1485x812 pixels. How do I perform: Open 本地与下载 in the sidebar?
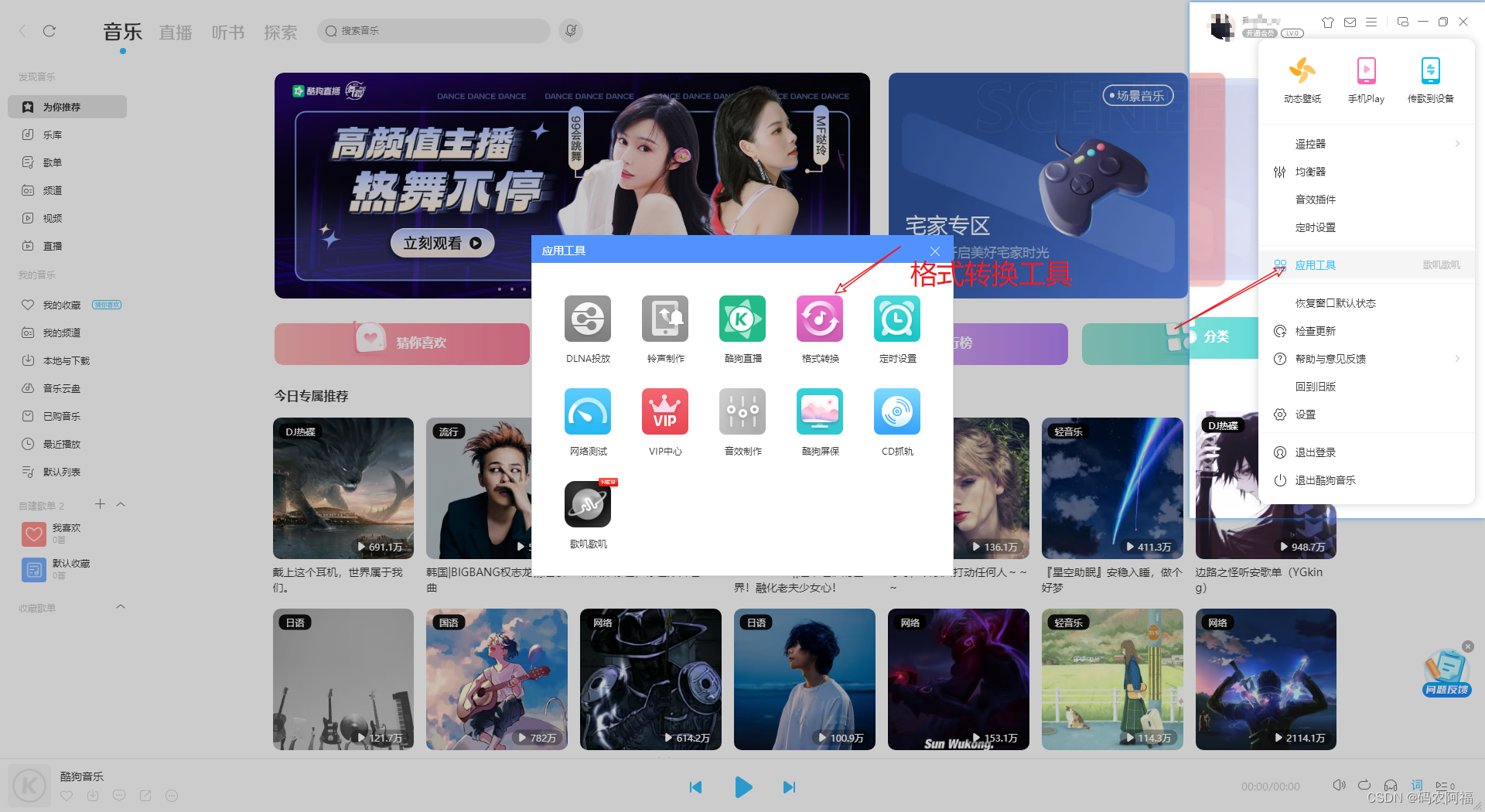[x=67, y=360]
